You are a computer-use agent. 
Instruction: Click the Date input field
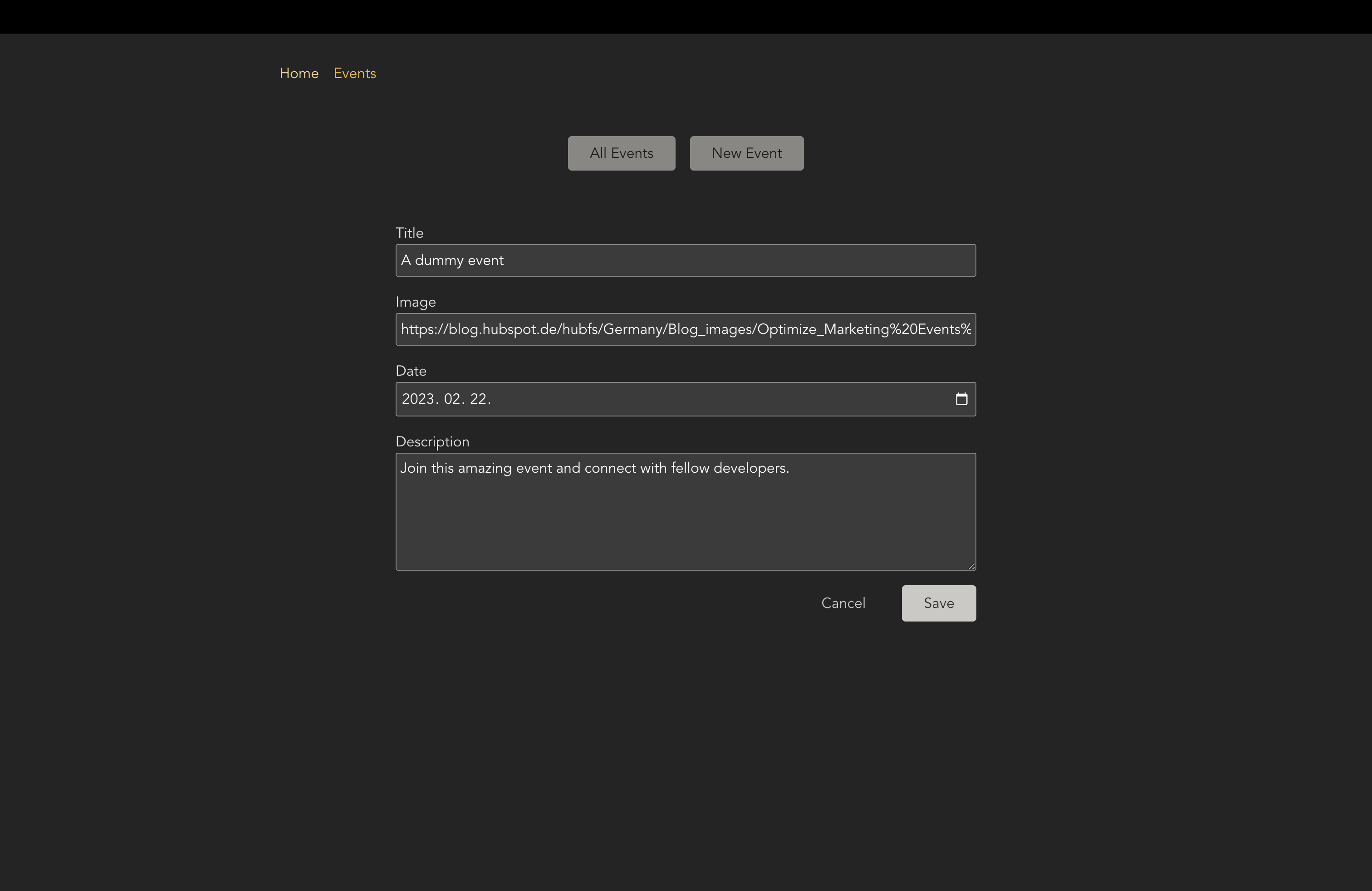point(686,399)
